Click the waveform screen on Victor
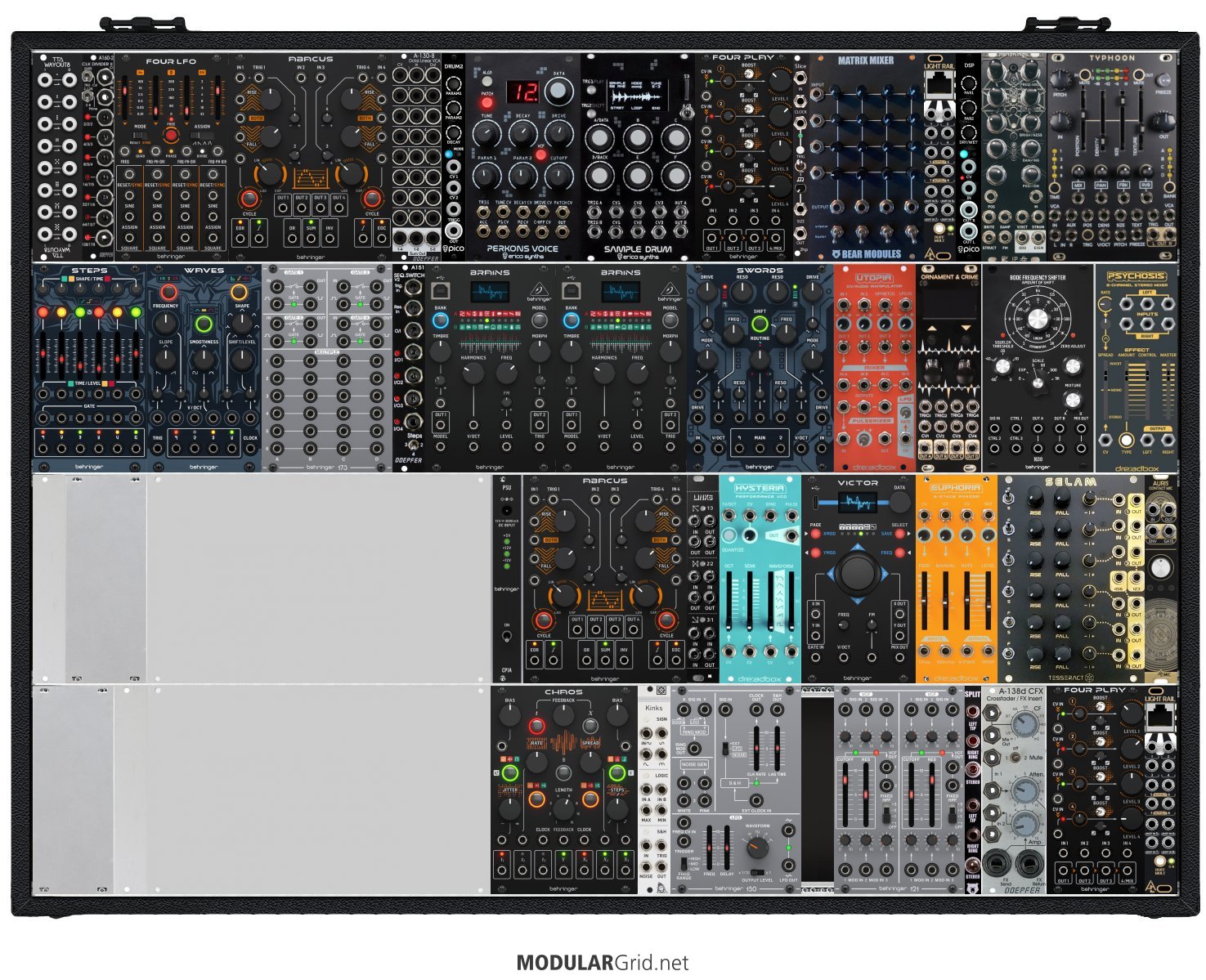This screenshot has height=980, width=1206. click(x=857, y=503)
